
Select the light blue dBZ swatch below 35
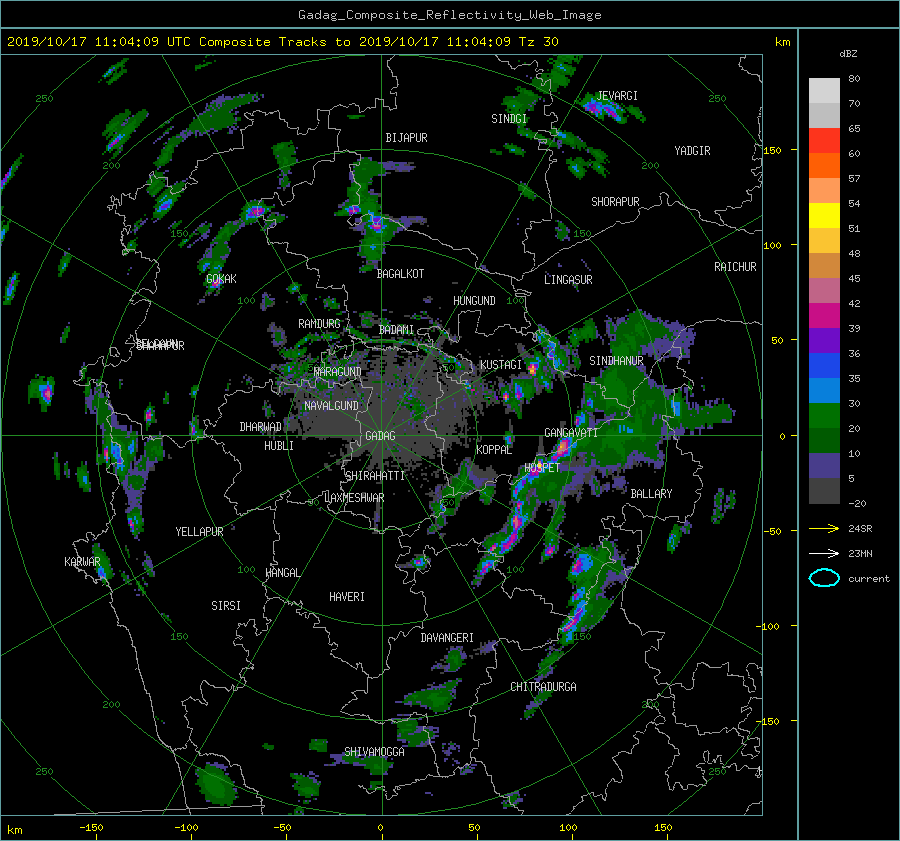click(x=824, y=391)
